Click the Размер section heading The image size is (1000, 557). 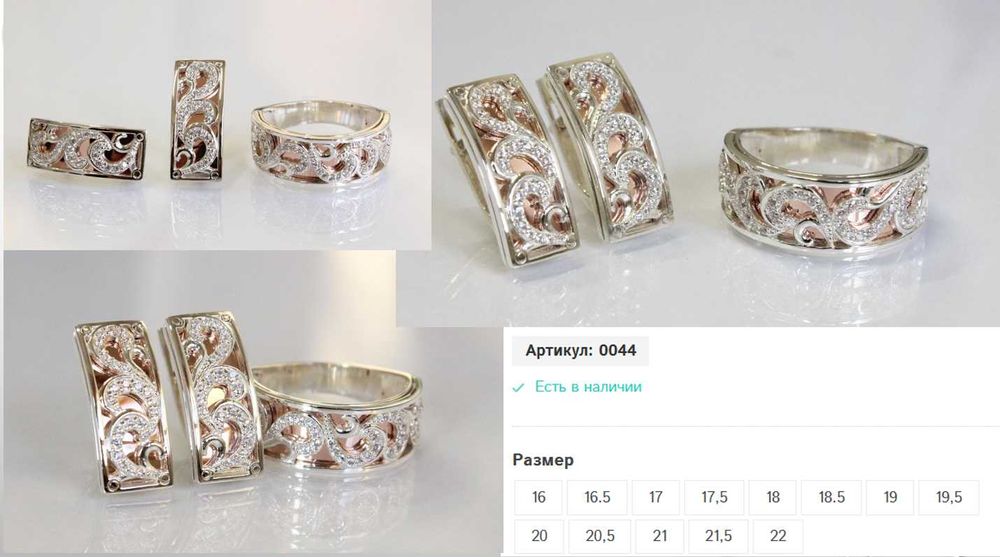[543, 460]
